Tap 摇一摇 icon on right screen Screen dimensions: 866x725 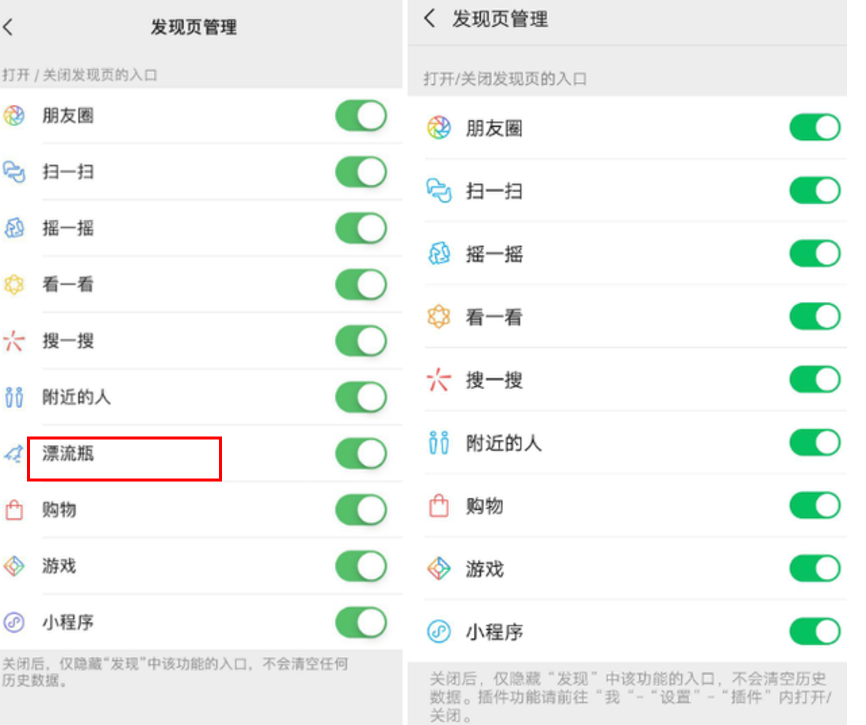coord(439,254)
